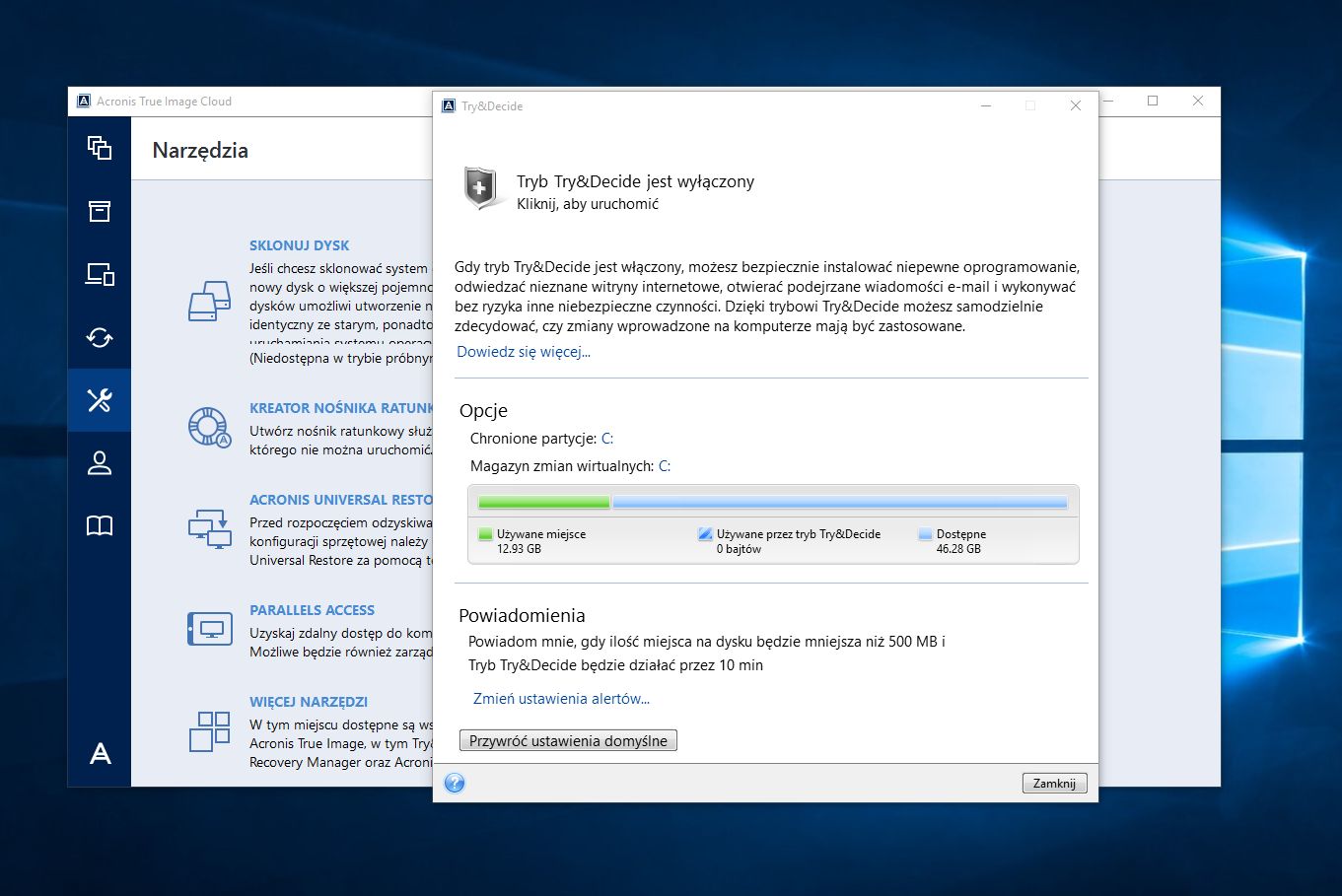Image resolution: width=1342 pixels, height=896 pixels.
Task: Click the 'Opcje' section heading
Action: click(x=483, y=411)
